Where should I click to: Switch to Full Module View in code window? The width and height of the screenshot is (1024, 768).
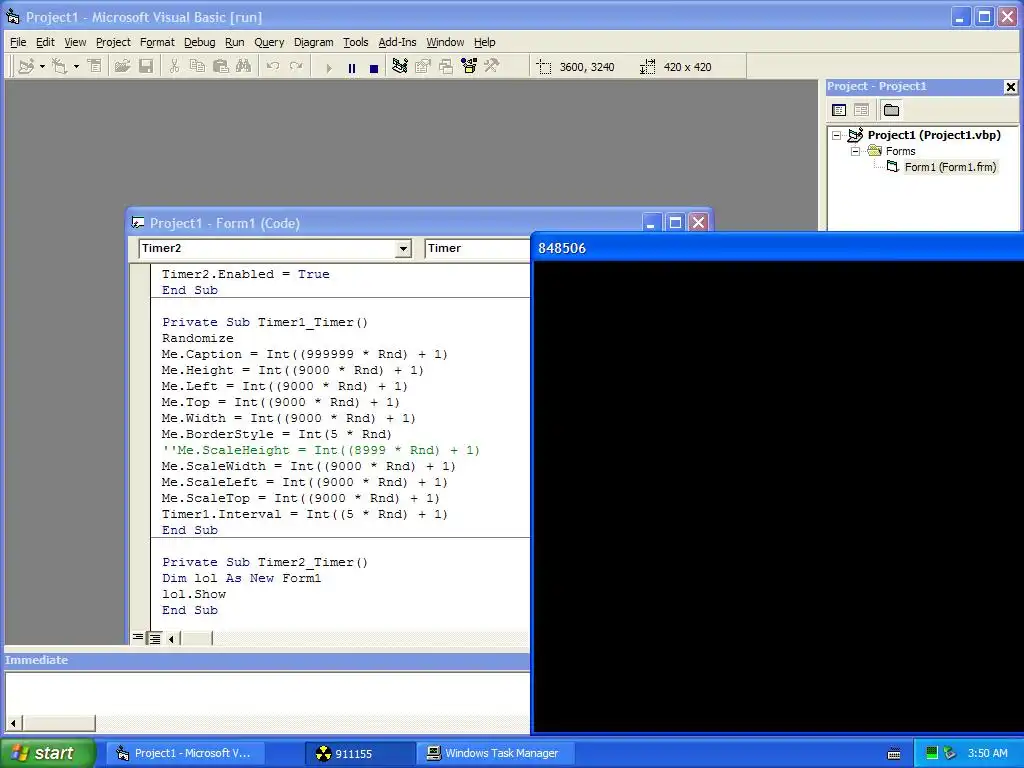[154, 638]
